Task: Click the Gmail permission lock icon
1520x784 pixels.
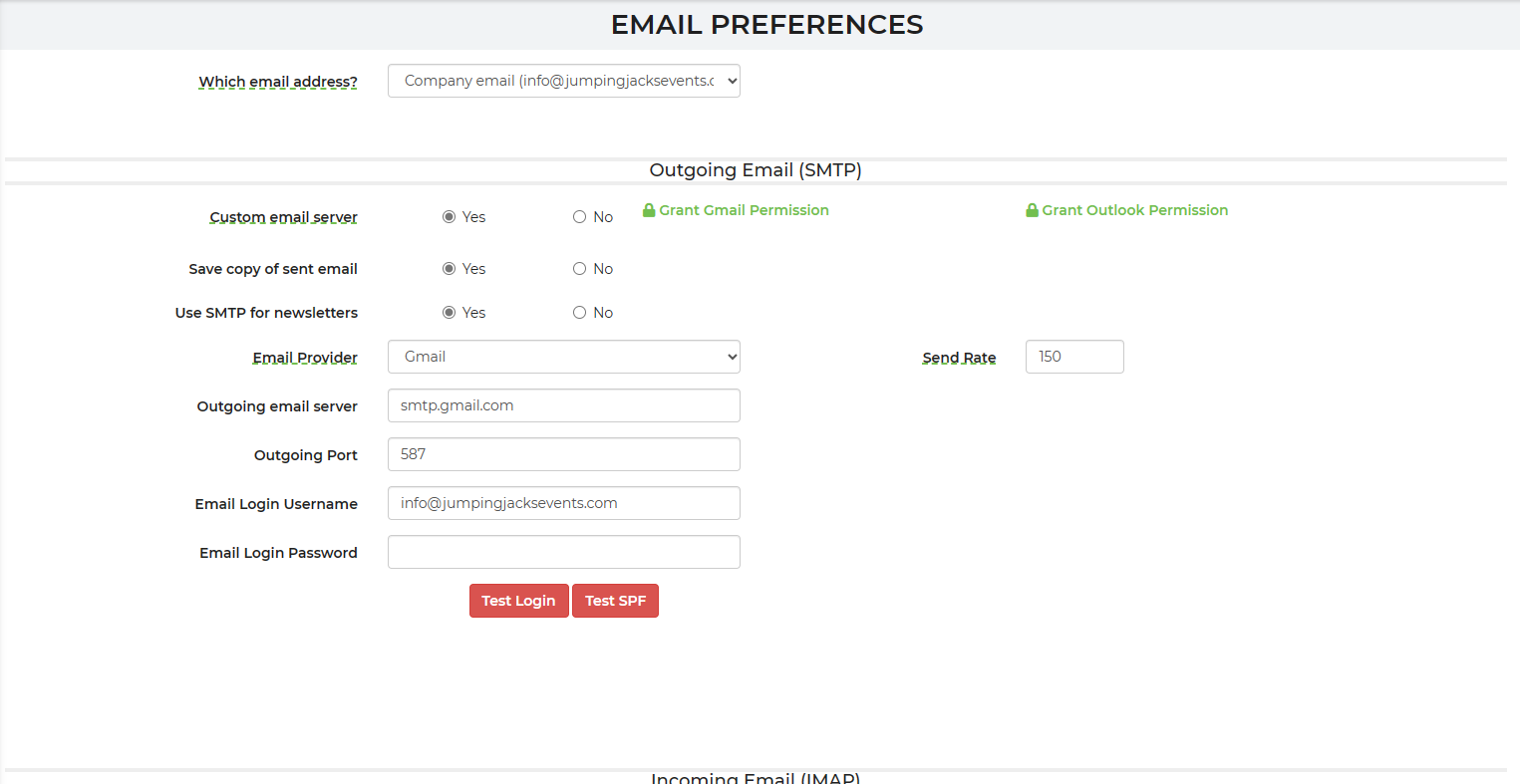Action: [649, 210]
